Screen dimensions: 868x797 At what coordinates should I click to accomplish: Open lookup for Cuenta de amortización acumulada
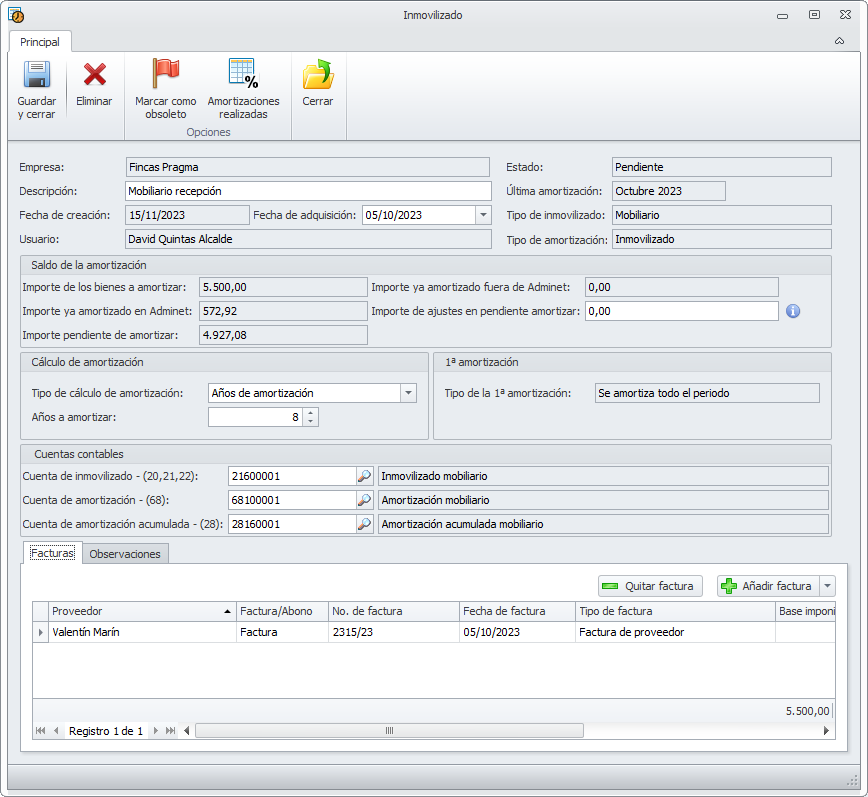point(365,524)
